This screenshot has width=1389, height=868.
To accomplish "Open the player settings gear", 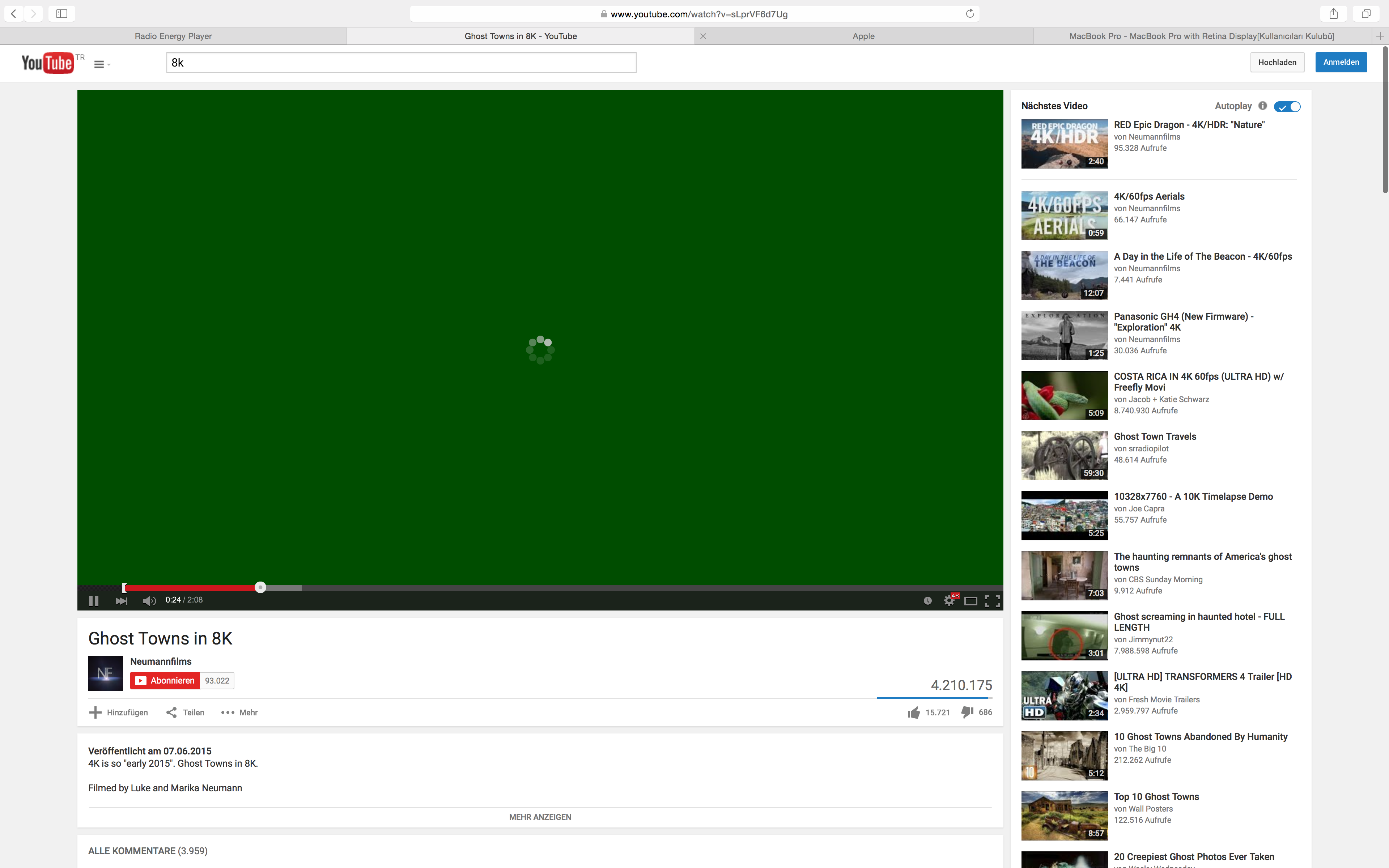I will [x=950, y=600].
